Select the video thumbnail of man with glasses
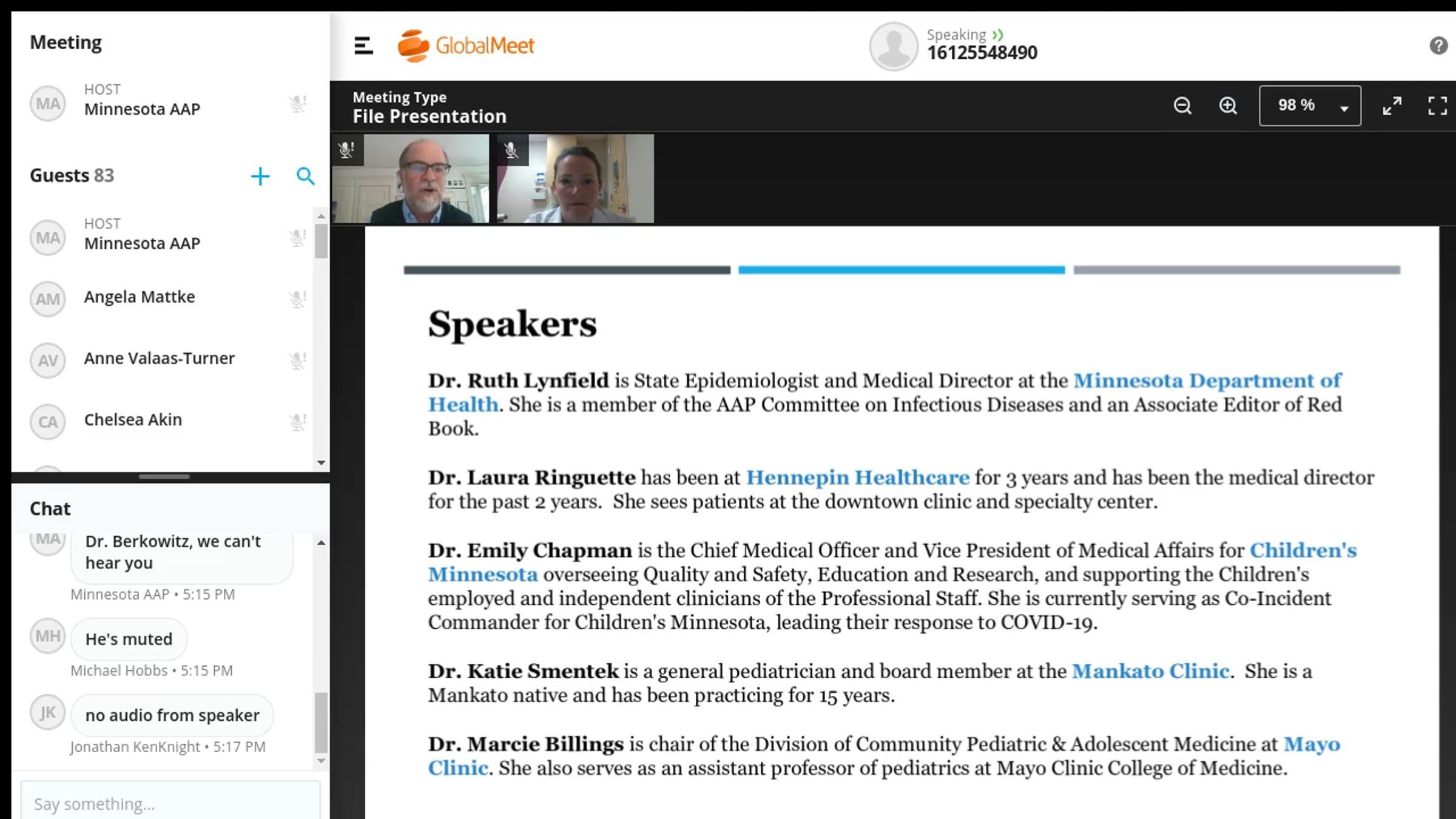This screenshot has height=819, width=1456. coord(411,178)
